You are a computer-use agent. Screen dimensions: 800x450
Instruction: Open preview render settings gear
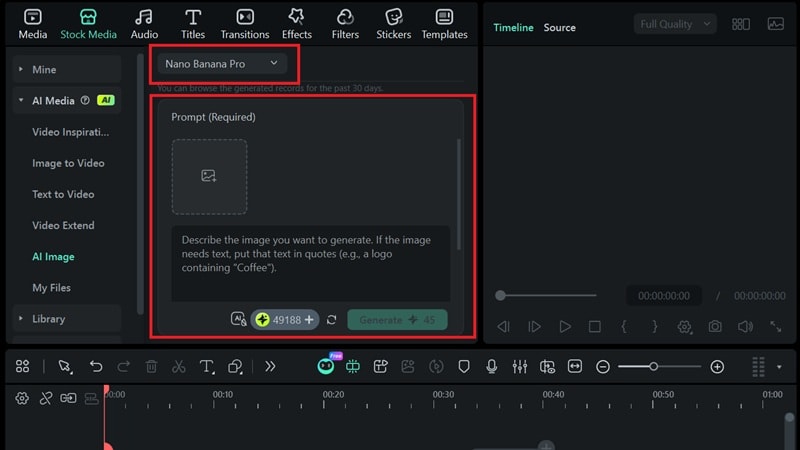coord(684,327)
